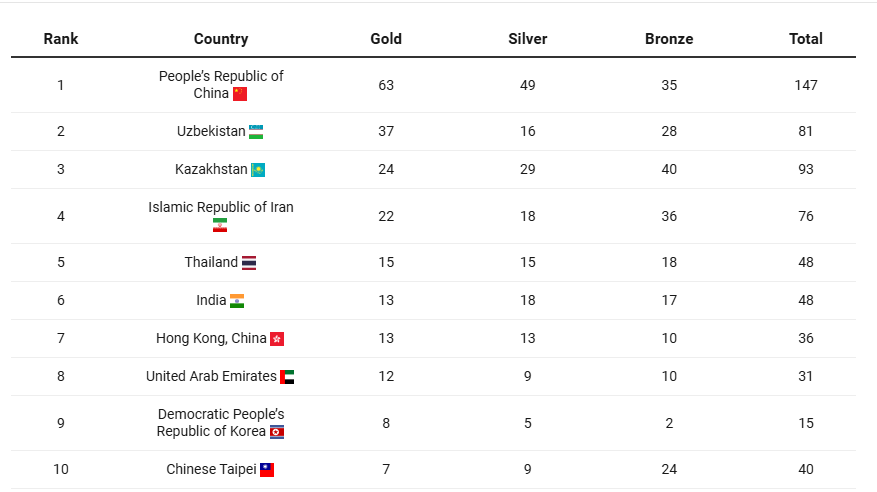The image size is (877, 492).
Task: Select the Chinese Taipei country name
Action: [x=211, y=469]
